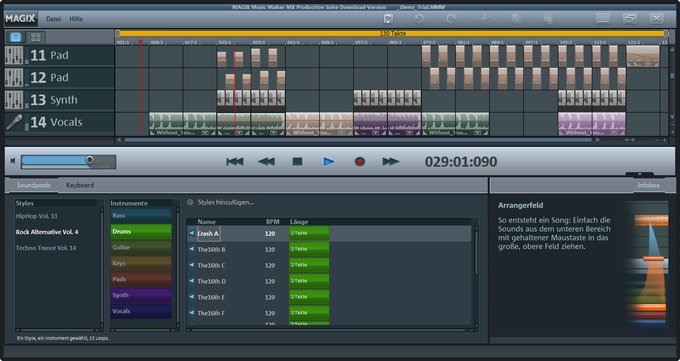Click speaker icon left of volume slider
This screenshot has height=361, width=680.
[x=13, y=161]
